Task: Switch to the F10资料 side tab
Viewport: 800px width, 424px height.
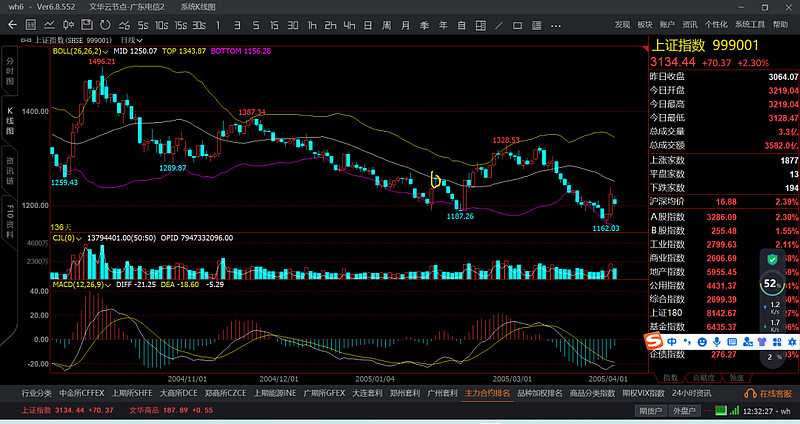Action: [x=10, y=221]
